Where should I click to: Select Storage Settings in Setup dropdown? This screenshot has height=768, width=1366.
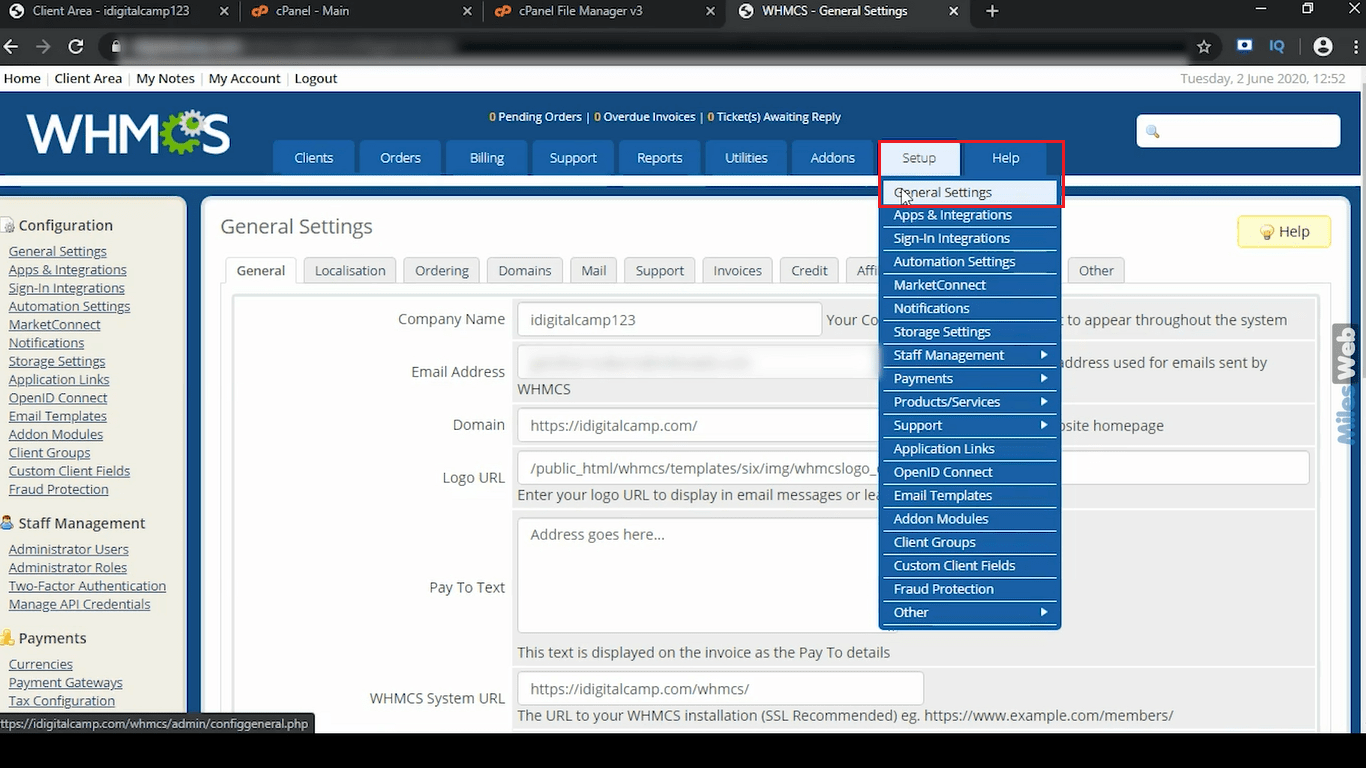(969, 332)
